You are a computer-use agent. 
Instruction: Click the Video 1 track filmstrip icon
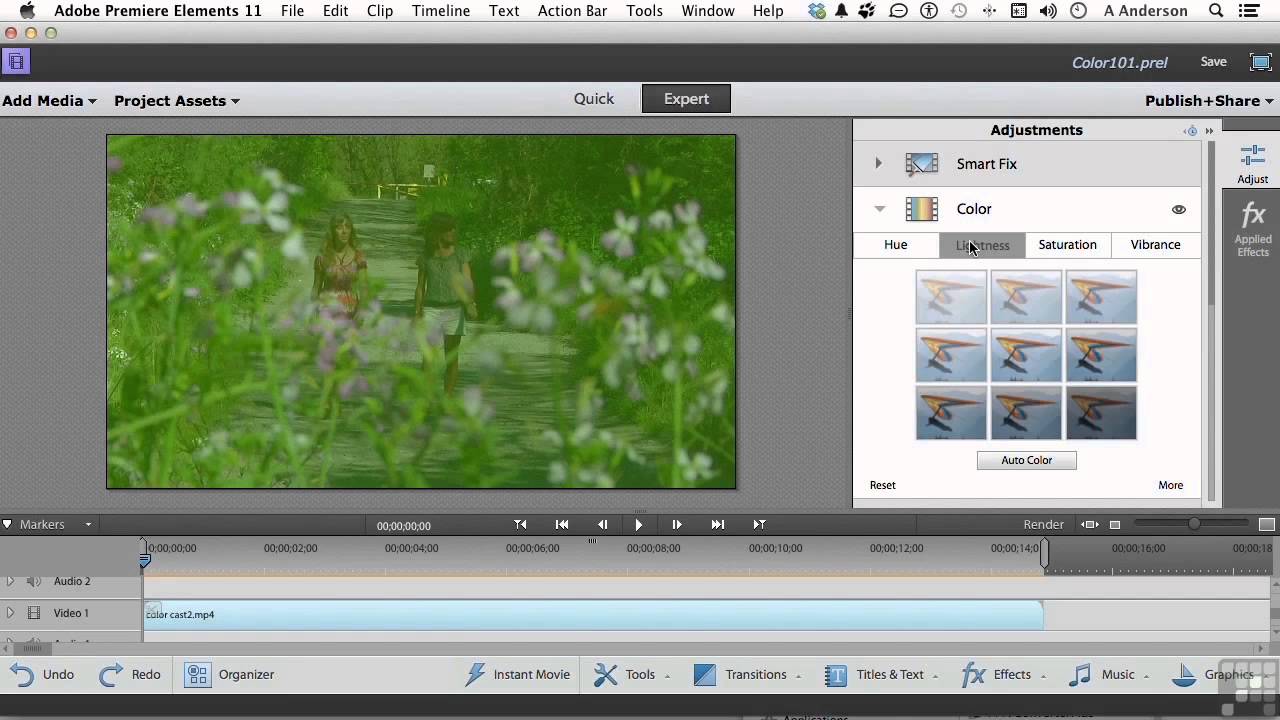tap(34, 613)
